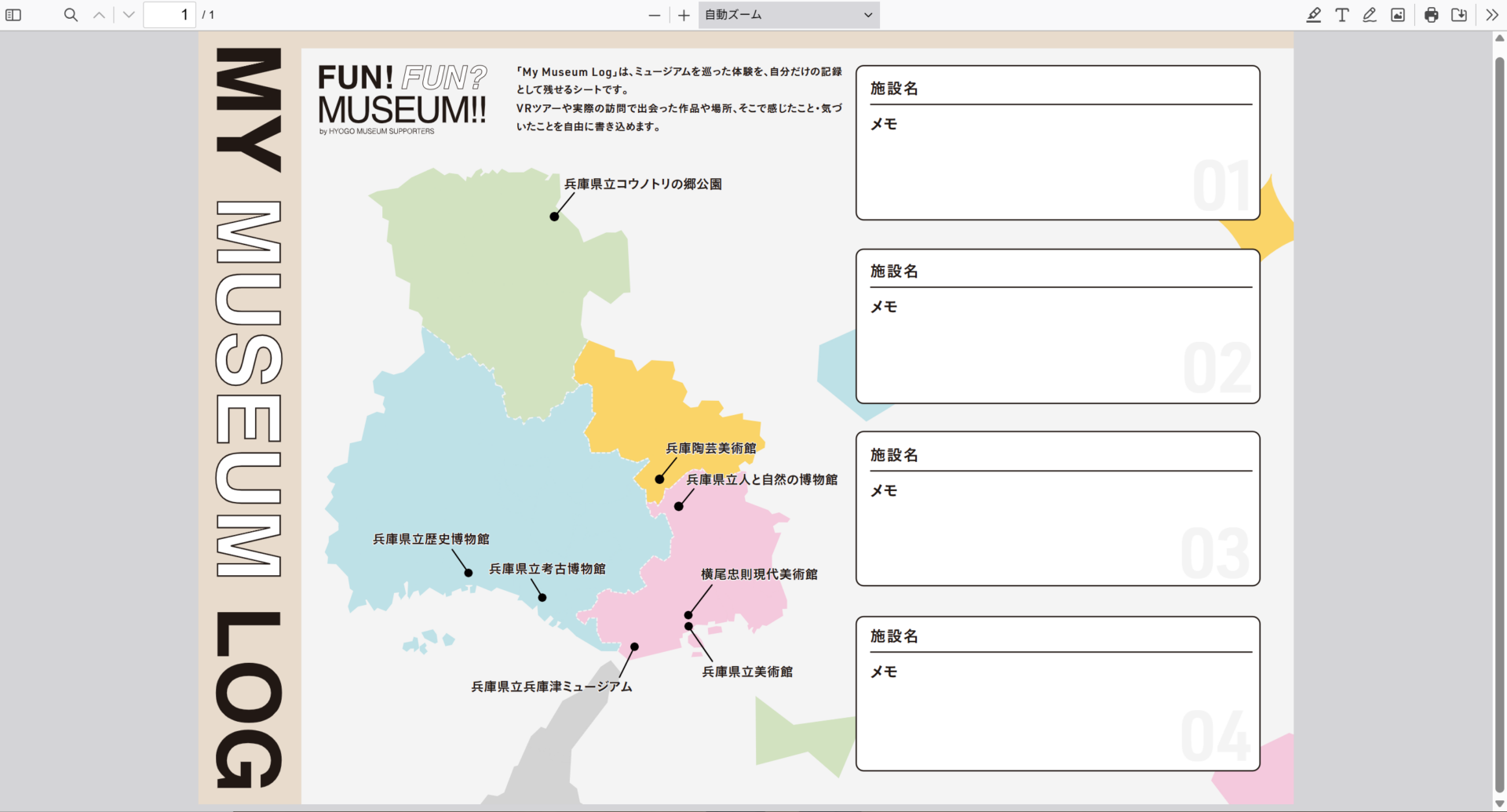This screenshot has height=812, width=1507.
Task: Zoom in with the plus button
Action: 684,15
